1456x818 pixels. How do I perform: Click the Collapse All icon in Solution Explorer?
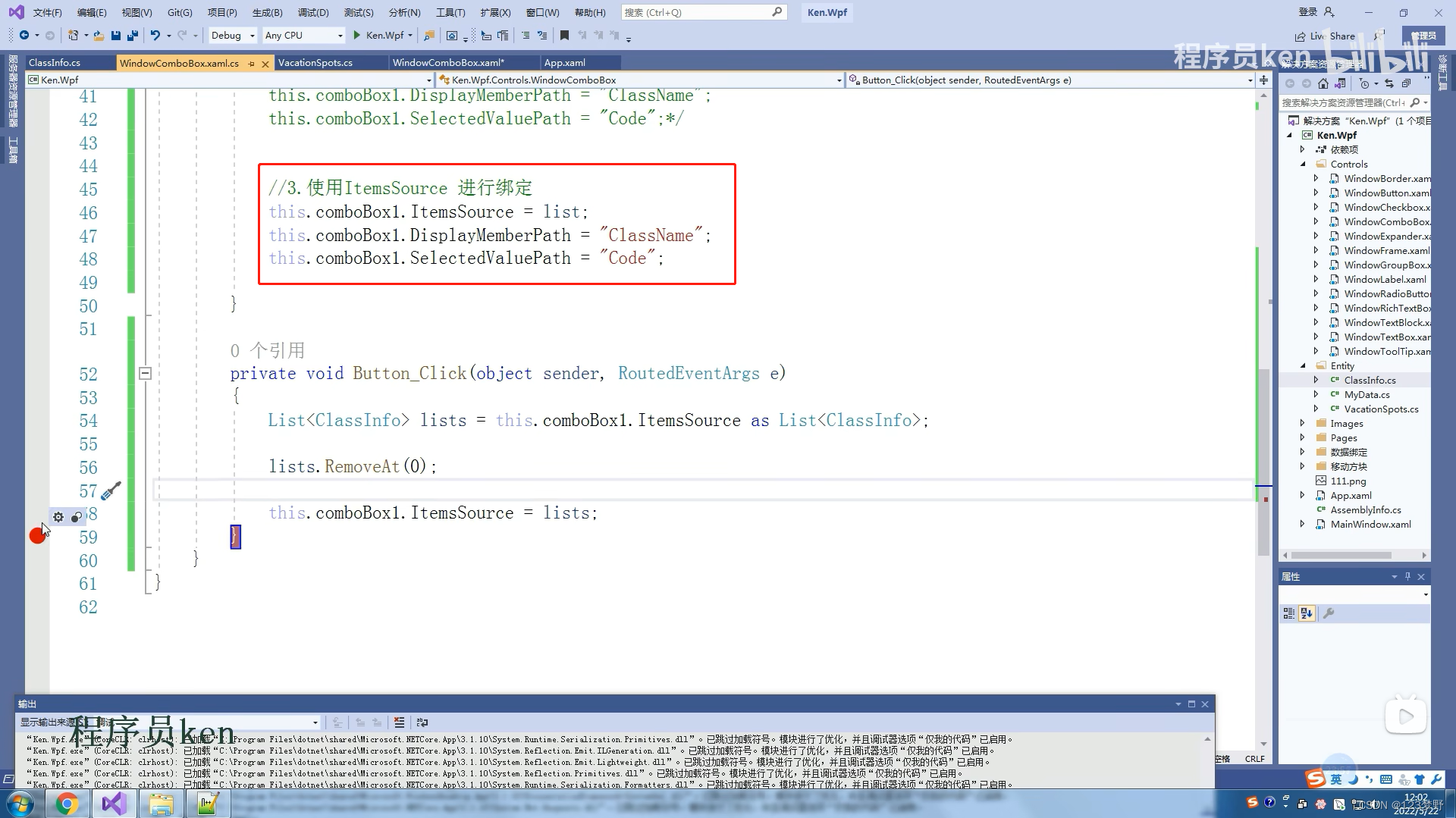1406,83
